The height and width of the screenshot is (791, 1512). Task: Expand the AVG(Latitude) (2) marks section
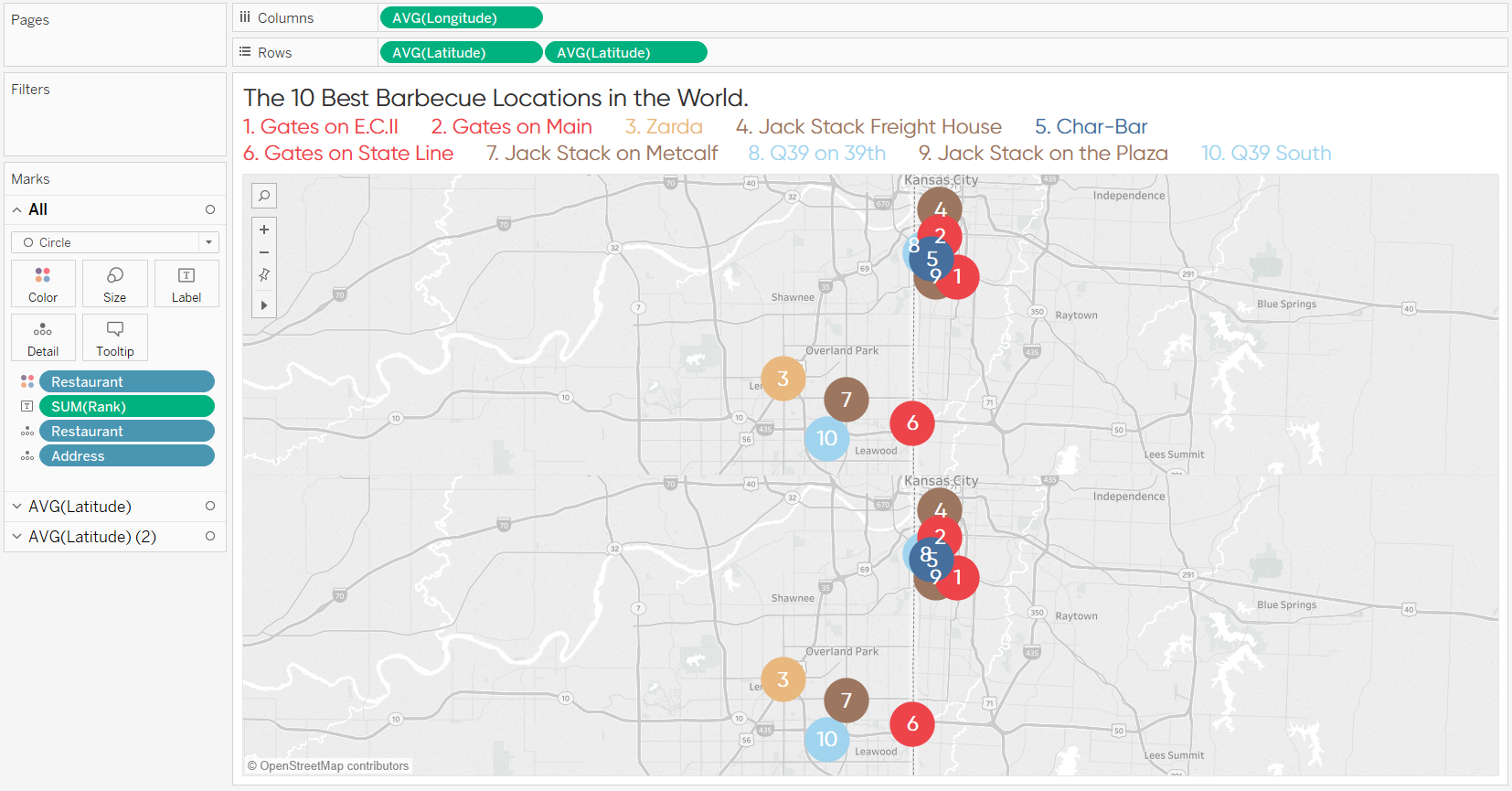point(16,536)
